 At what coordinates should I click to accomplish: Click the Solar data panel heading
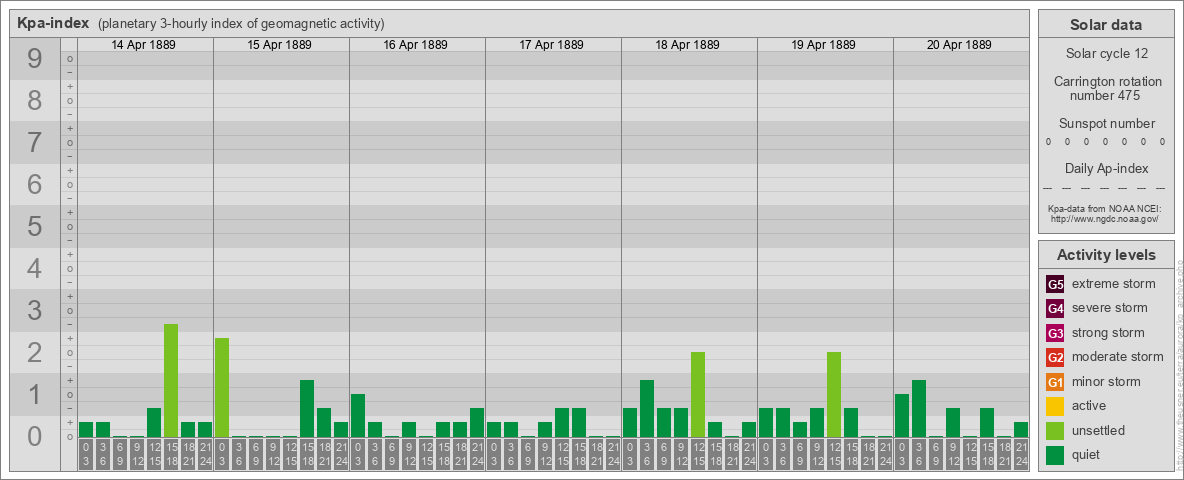(x=1105, y=25)
